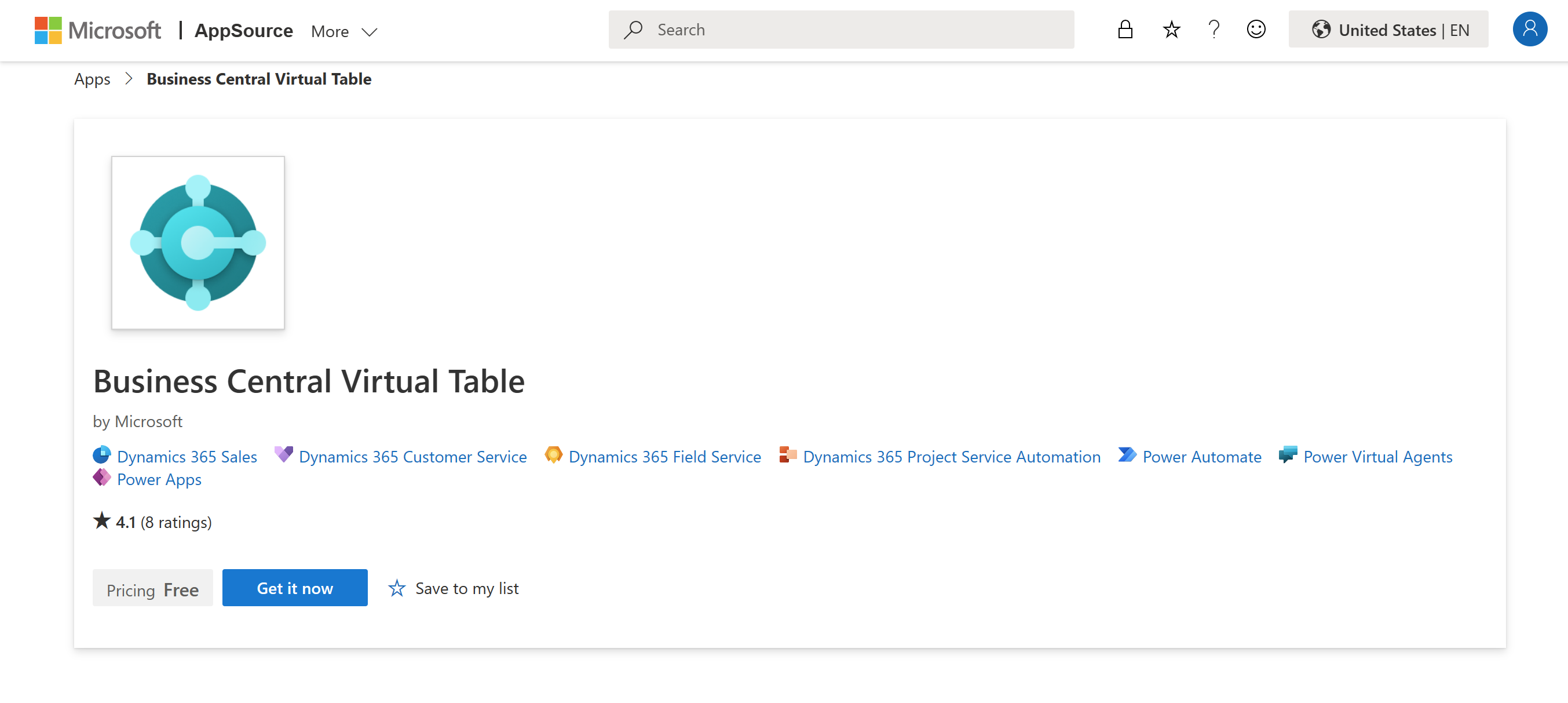Screen dimensions: 1568x703
Task: Open the Apps breadcrumb menu item
Action: point(92,79)
